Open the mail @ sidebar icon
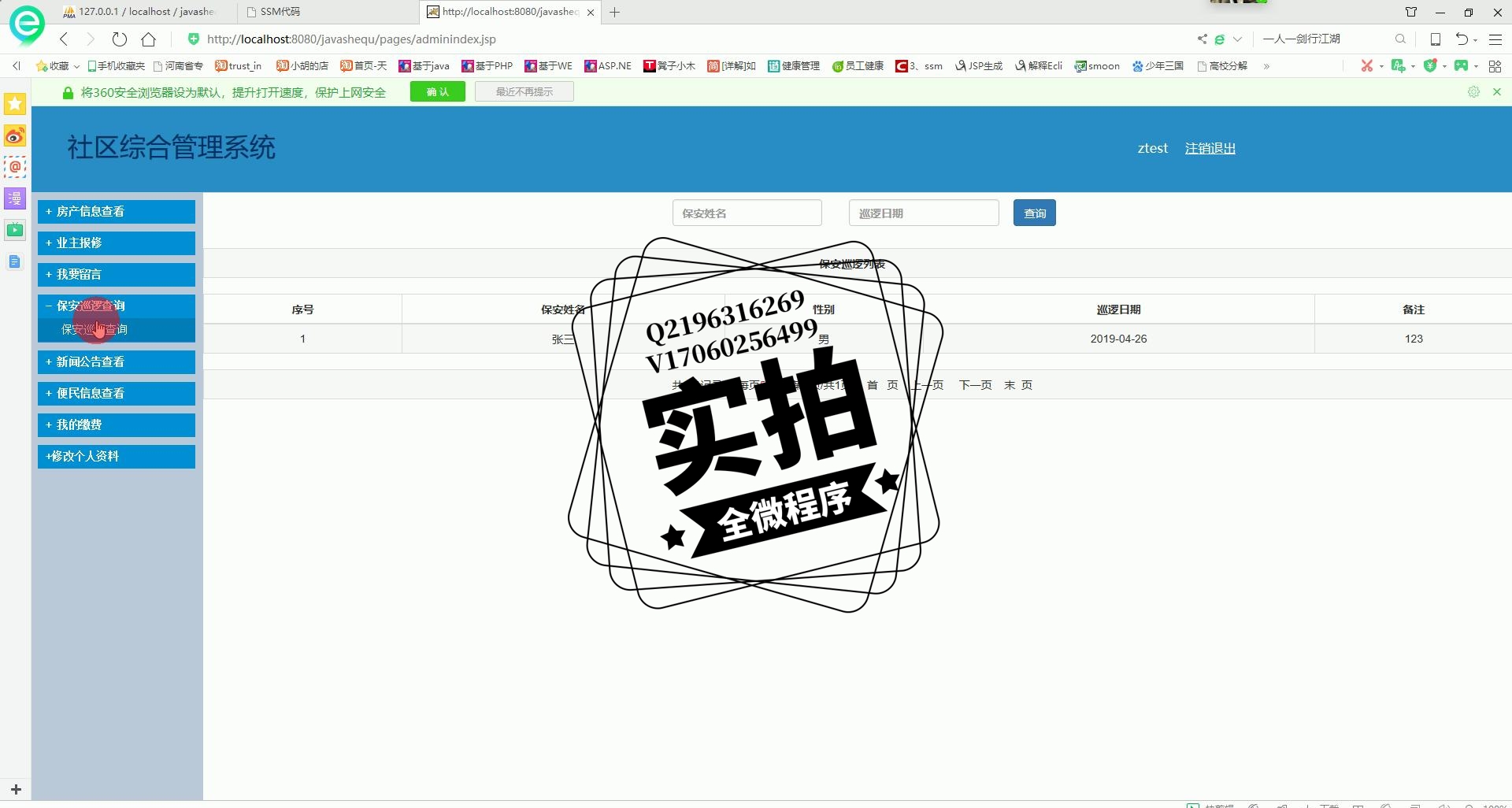The width and height of the screenshot is (1512, 808). [x=15, y=167]
